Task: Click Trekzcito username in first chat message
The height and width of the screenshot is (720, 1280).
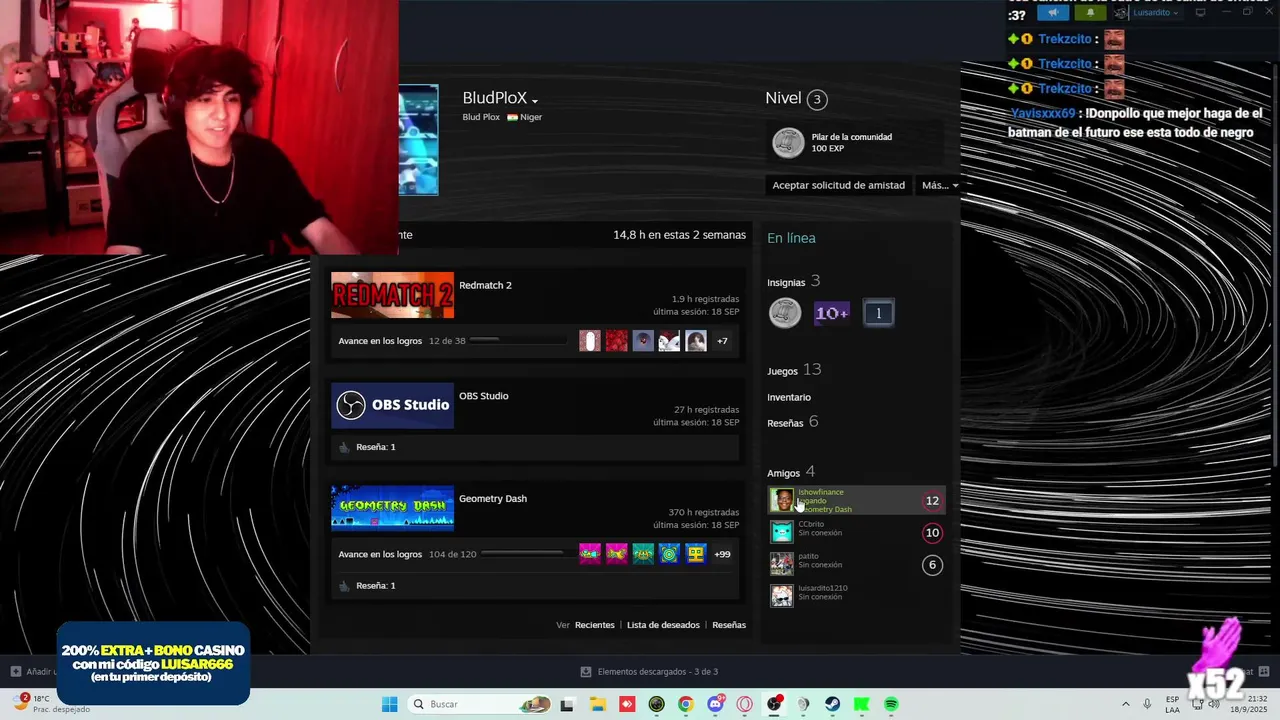Action: tap(1064, 39)
